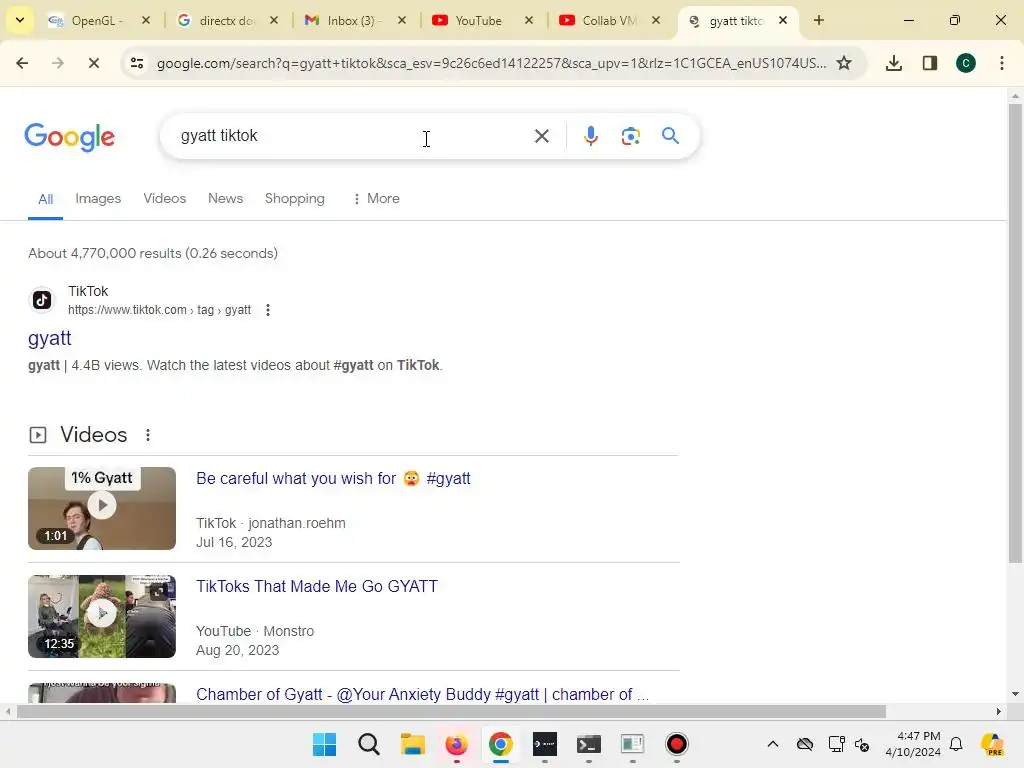
Task: Close the Collab VM tab
Action: (656, 20)
